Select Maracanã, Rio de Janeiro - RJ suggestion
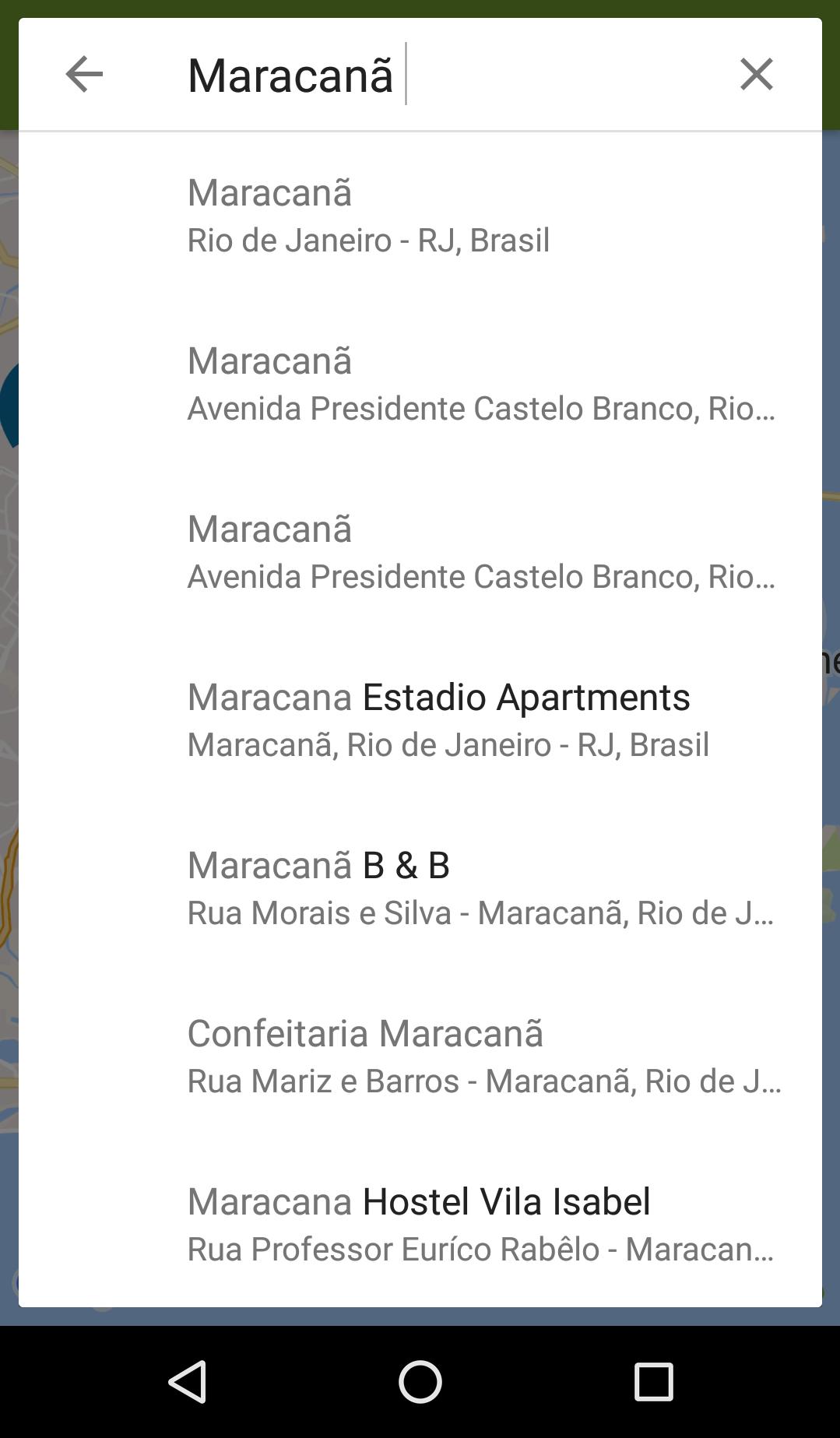Image resolution: width=840 pixels, height=1438 pixels. 420,216
